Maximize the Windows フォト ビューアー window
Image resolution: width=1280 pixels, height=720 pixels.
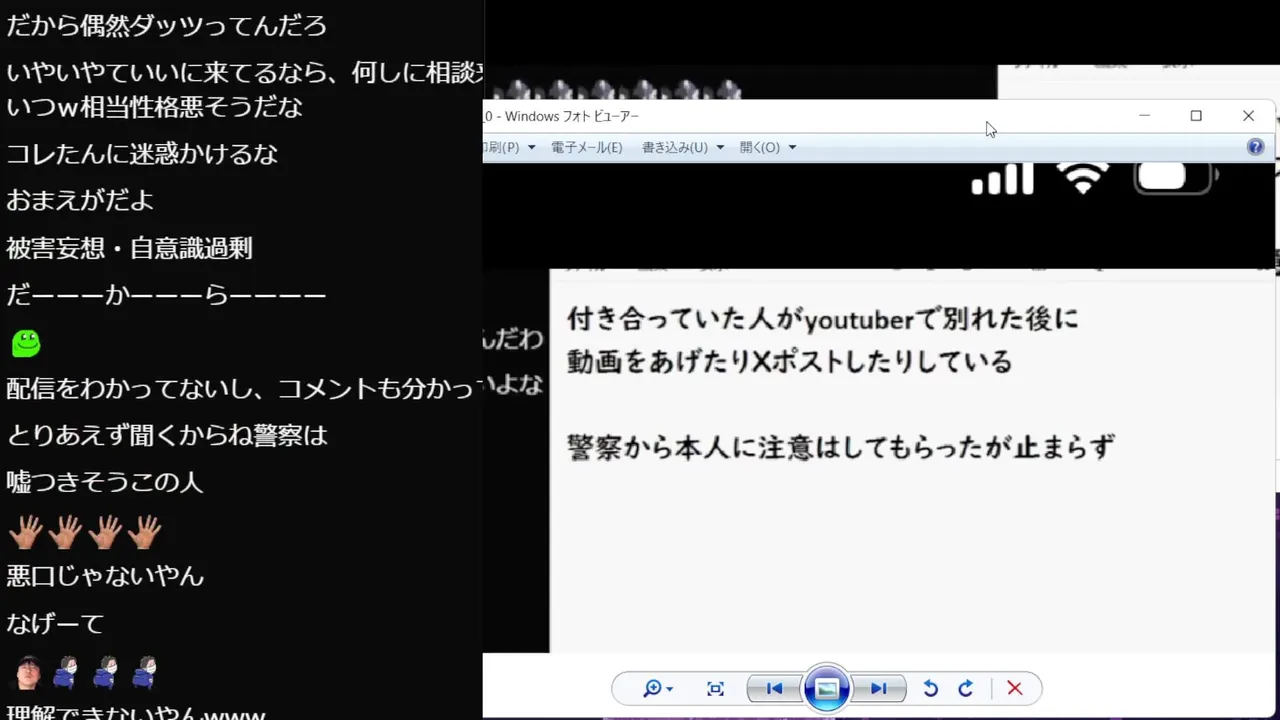(1196, 116)
